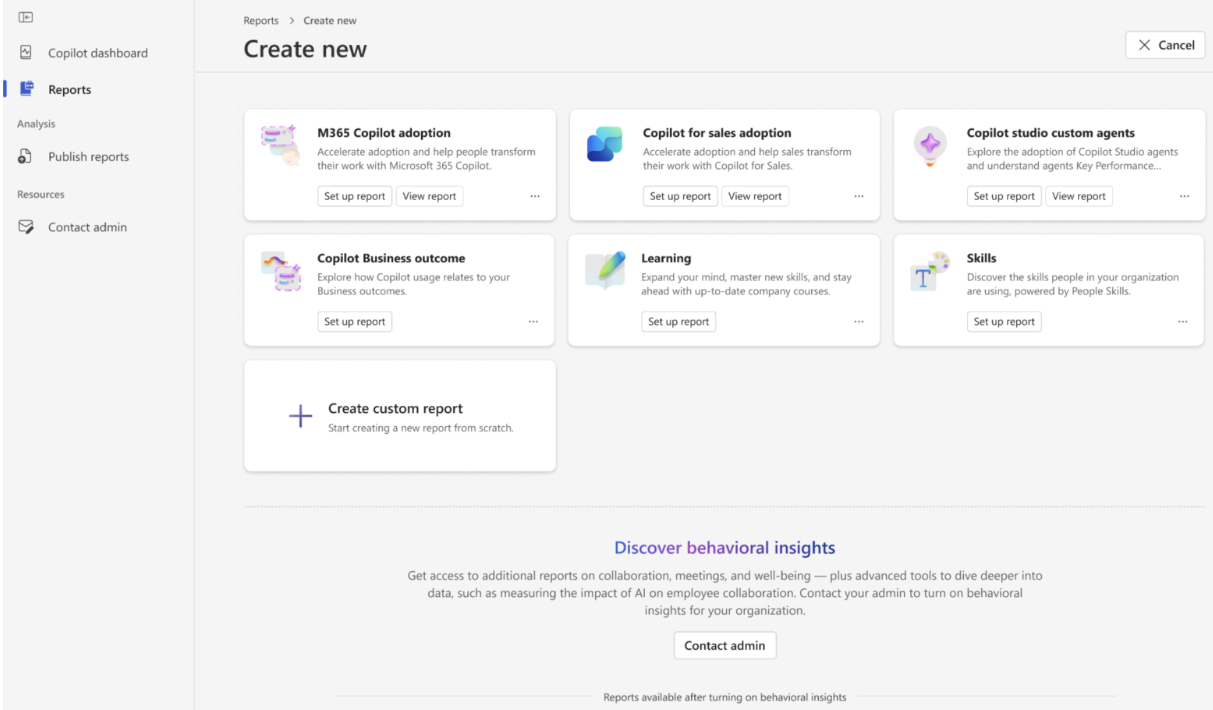
Task: Click the M365 Copilot adoption card icon
Action: click(279, 144)
